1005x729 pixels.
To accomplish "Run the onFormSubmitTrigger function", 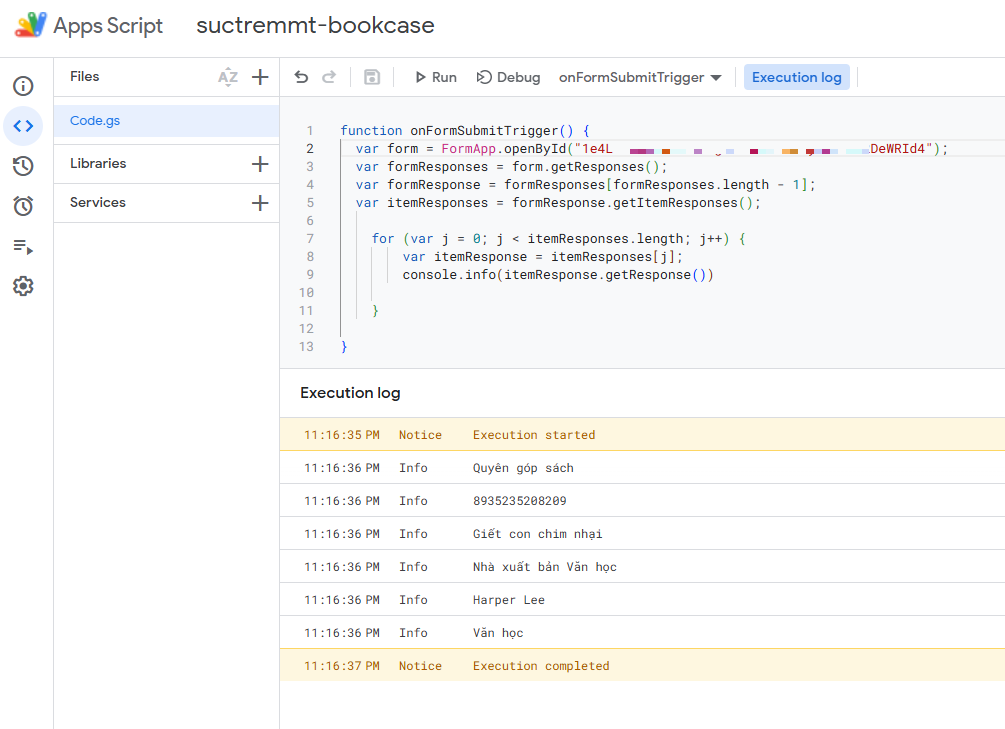I will point(434,77).
